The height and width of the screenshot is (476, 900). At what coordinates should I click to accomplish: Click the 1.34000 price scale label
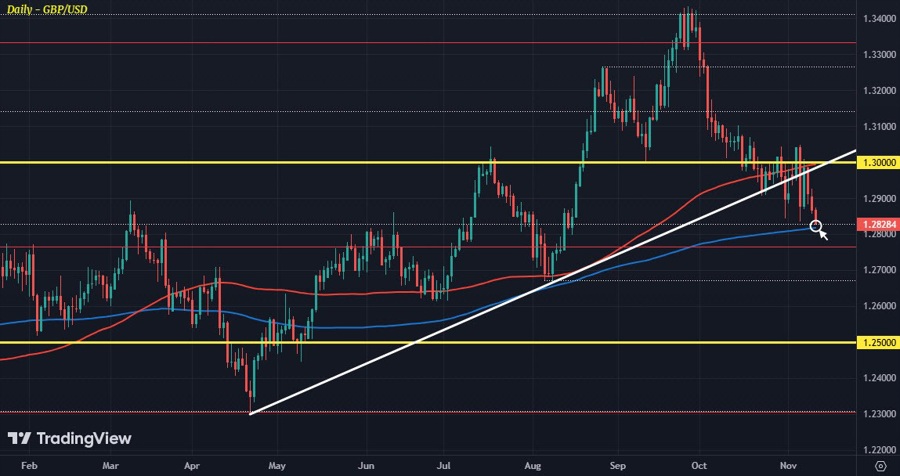(x=877, y=18)
